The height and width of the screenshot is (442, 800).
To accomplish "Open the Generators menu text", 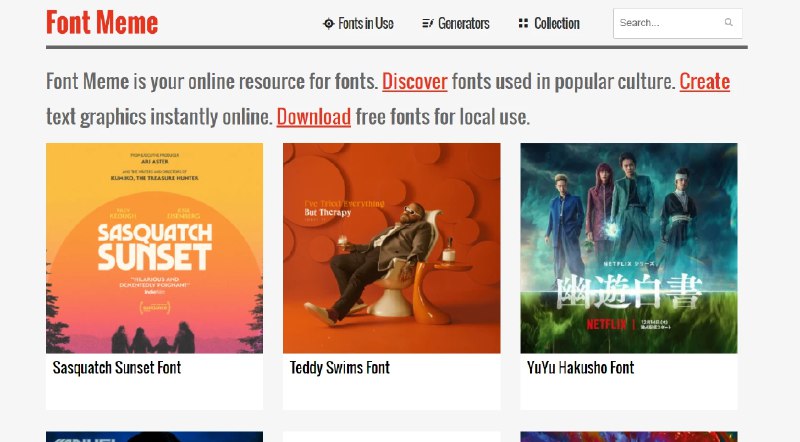I will [464, 23].
